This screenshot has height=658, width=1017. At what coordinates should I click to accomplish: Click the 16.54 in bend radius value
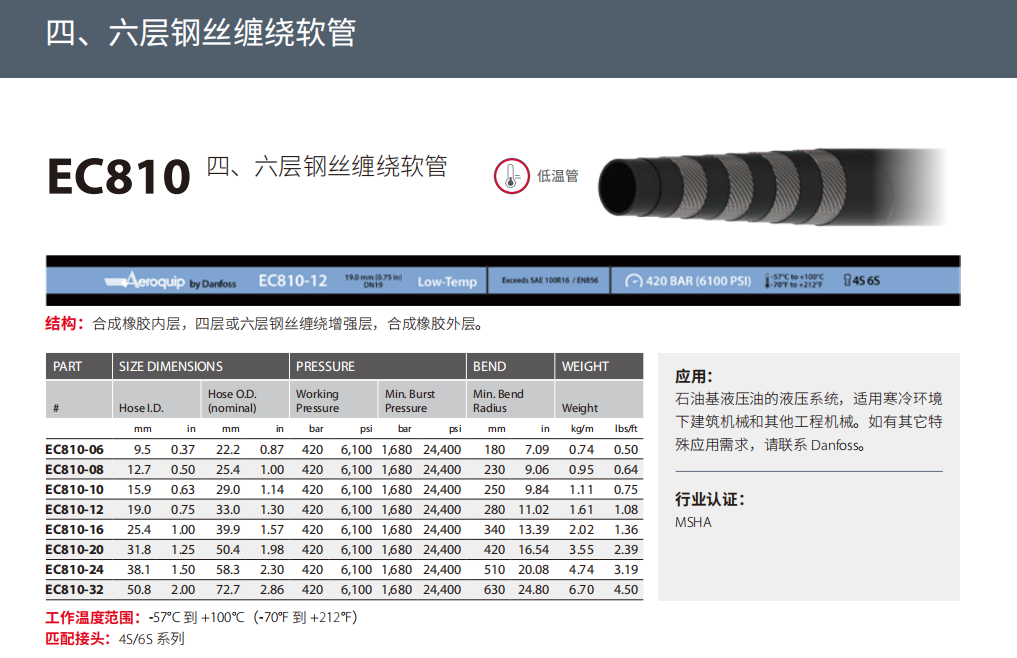533,549
